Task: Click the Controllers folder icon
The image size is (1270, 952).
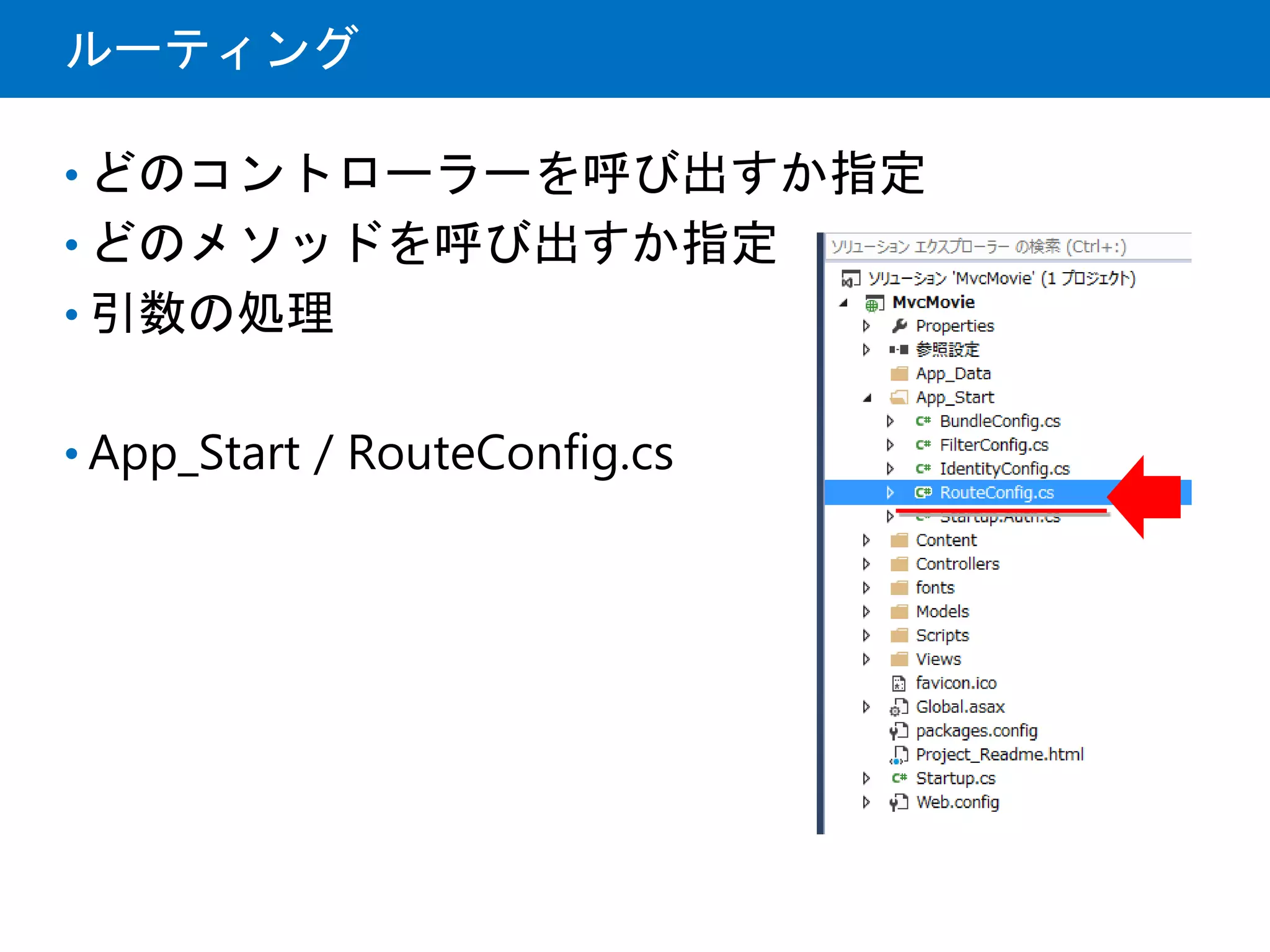Action: click(x=899, y=564)
